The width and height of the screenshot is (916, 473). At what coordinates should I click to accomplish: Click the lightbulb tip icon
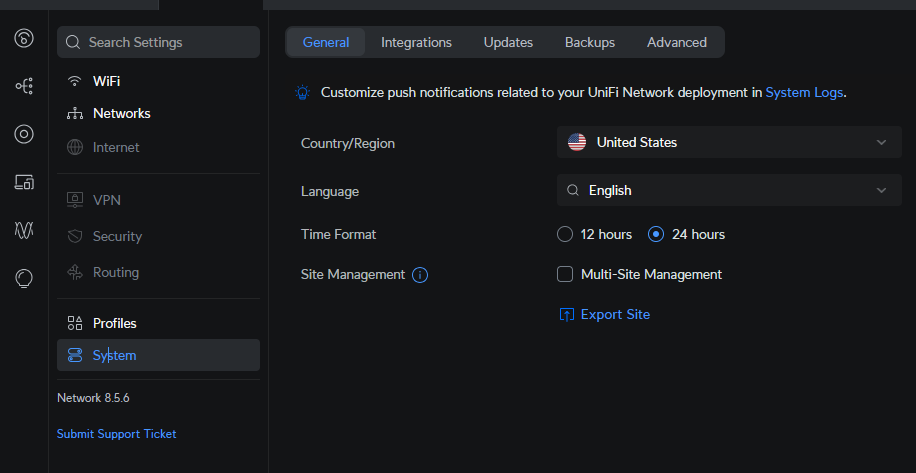pyautogui.click(x=302, y=92)
